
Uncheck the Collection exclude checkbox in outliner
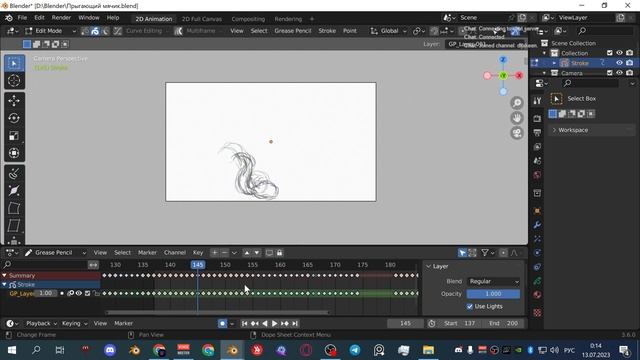click(609, 53)
